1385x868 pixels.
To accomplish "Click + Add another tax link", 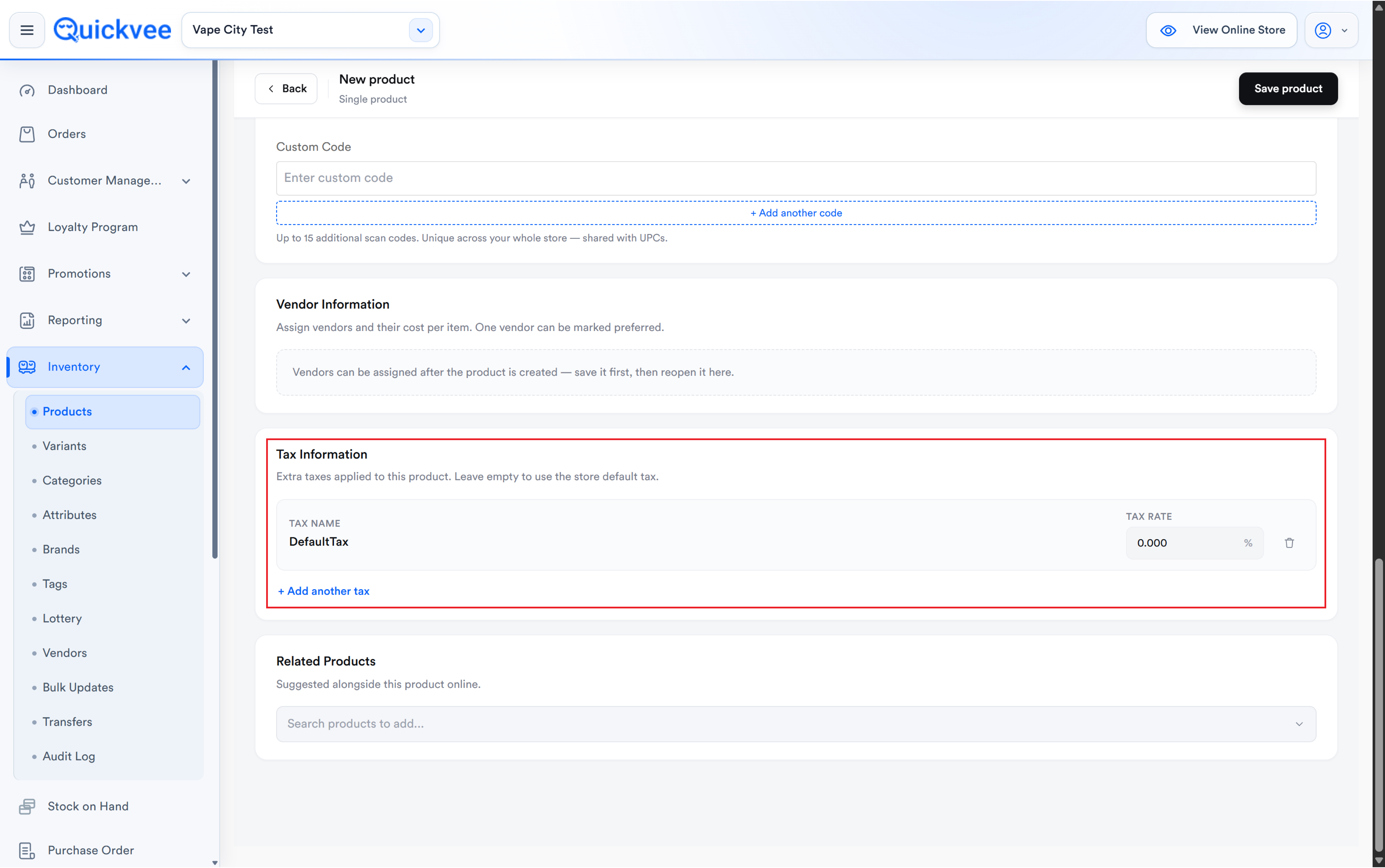I will coord(324,591).
